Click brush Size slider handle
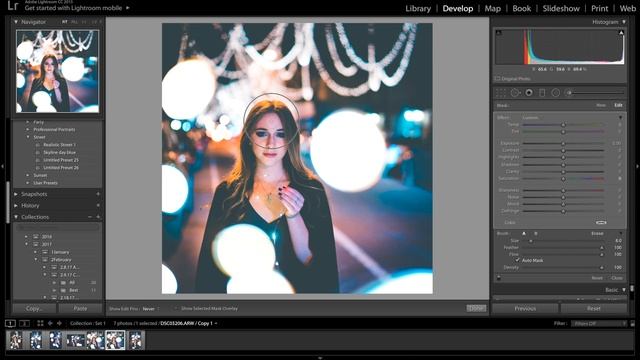 (x=531, y=241)
